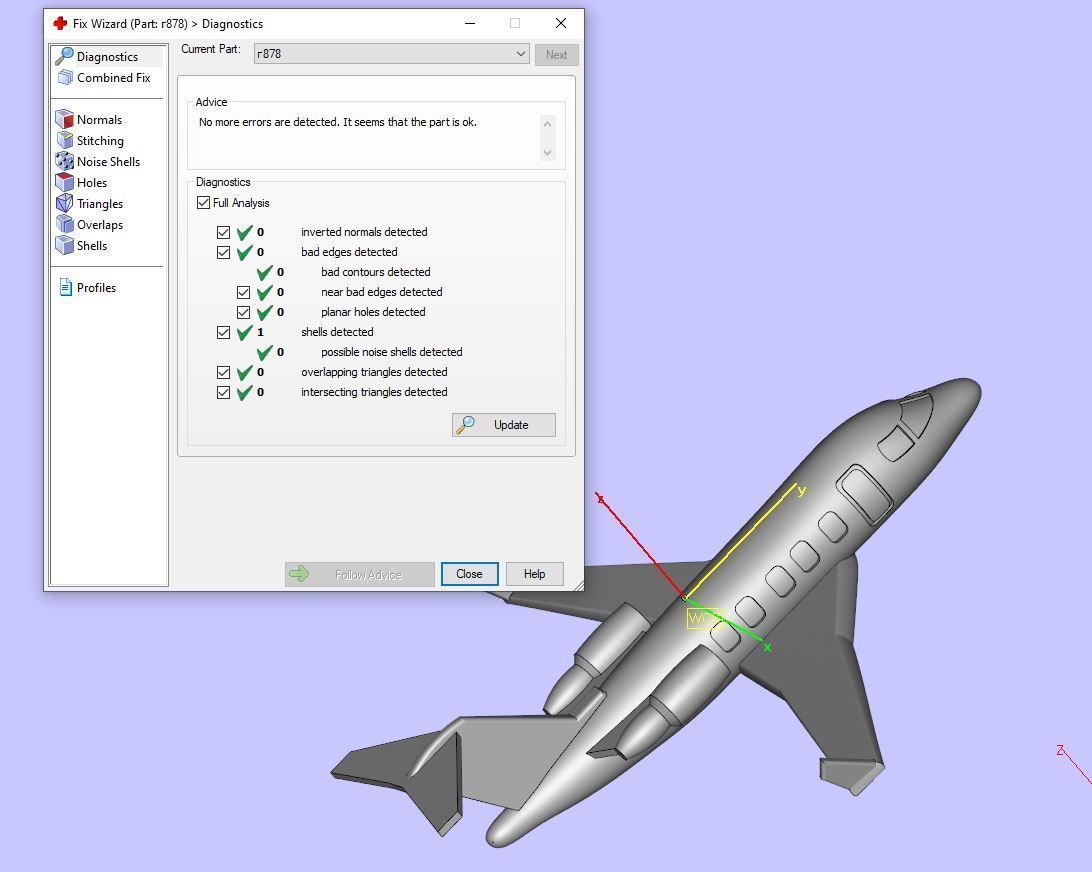Toggle near bad edges detected checkbox

pyautogui.click(x=243, y=293)
